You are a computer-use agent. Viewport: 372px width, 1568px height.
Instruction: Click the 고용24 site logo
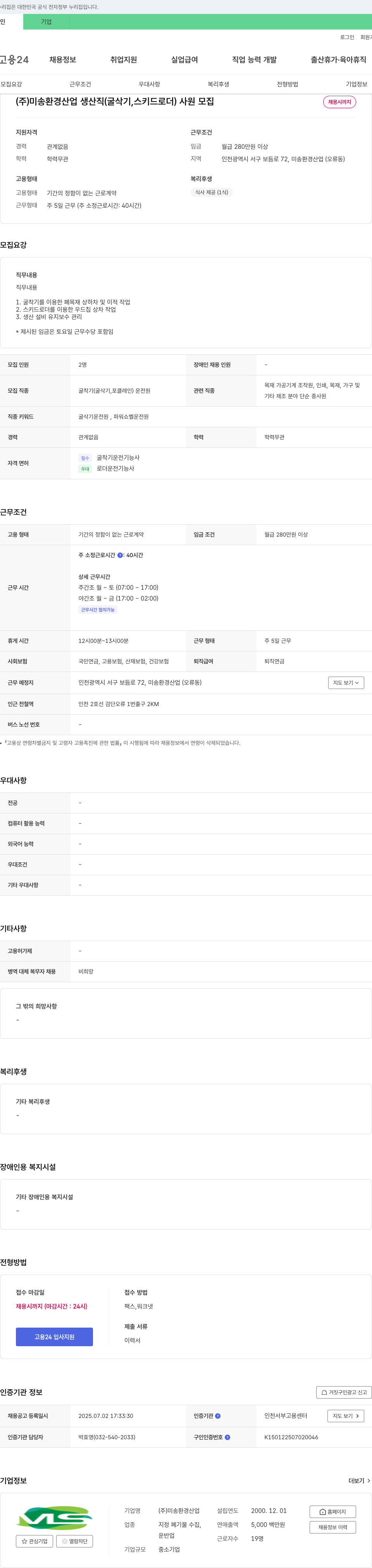[x=14, y=60]
